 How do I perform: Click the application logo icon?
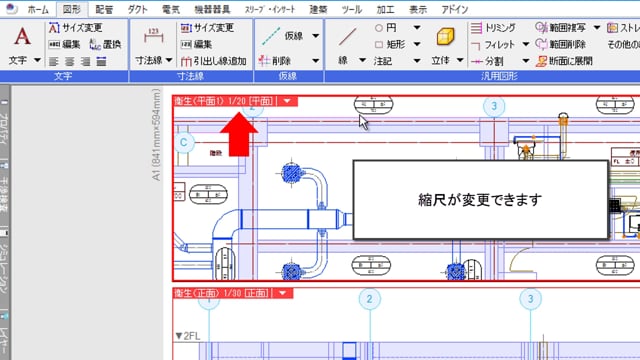(11, 9)
